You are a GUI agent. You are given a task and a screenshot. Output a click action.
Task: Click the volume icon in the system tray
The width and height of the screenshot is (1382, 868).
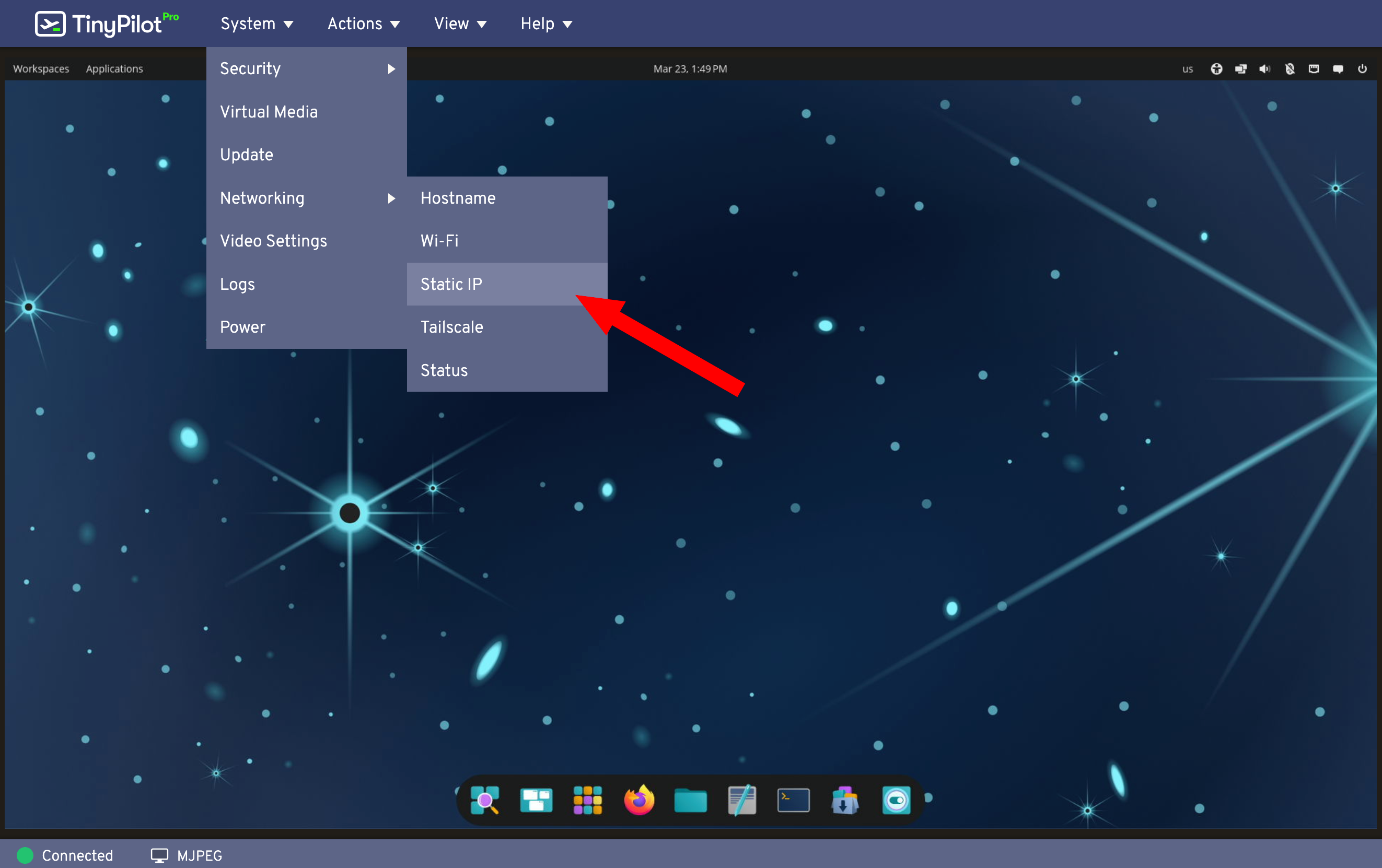pyautogui.click(x=1264, y=68)
